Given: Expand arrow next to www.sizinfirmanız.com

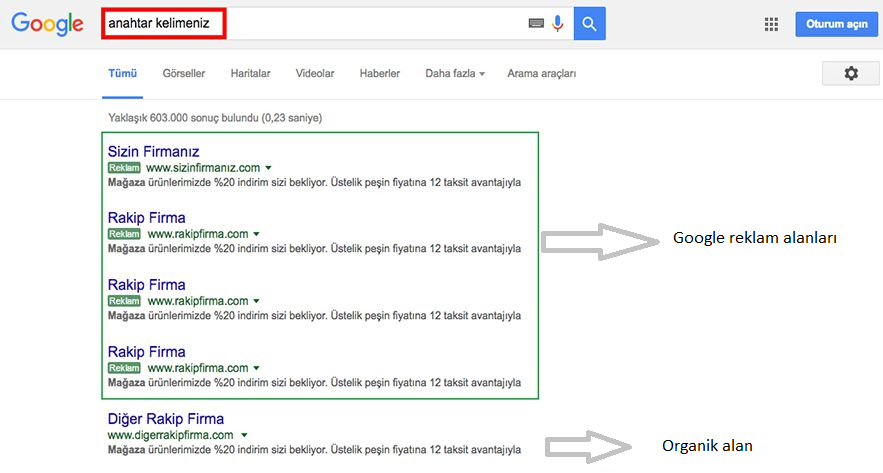Looking at the screenshot, I should tap(269, 168).
